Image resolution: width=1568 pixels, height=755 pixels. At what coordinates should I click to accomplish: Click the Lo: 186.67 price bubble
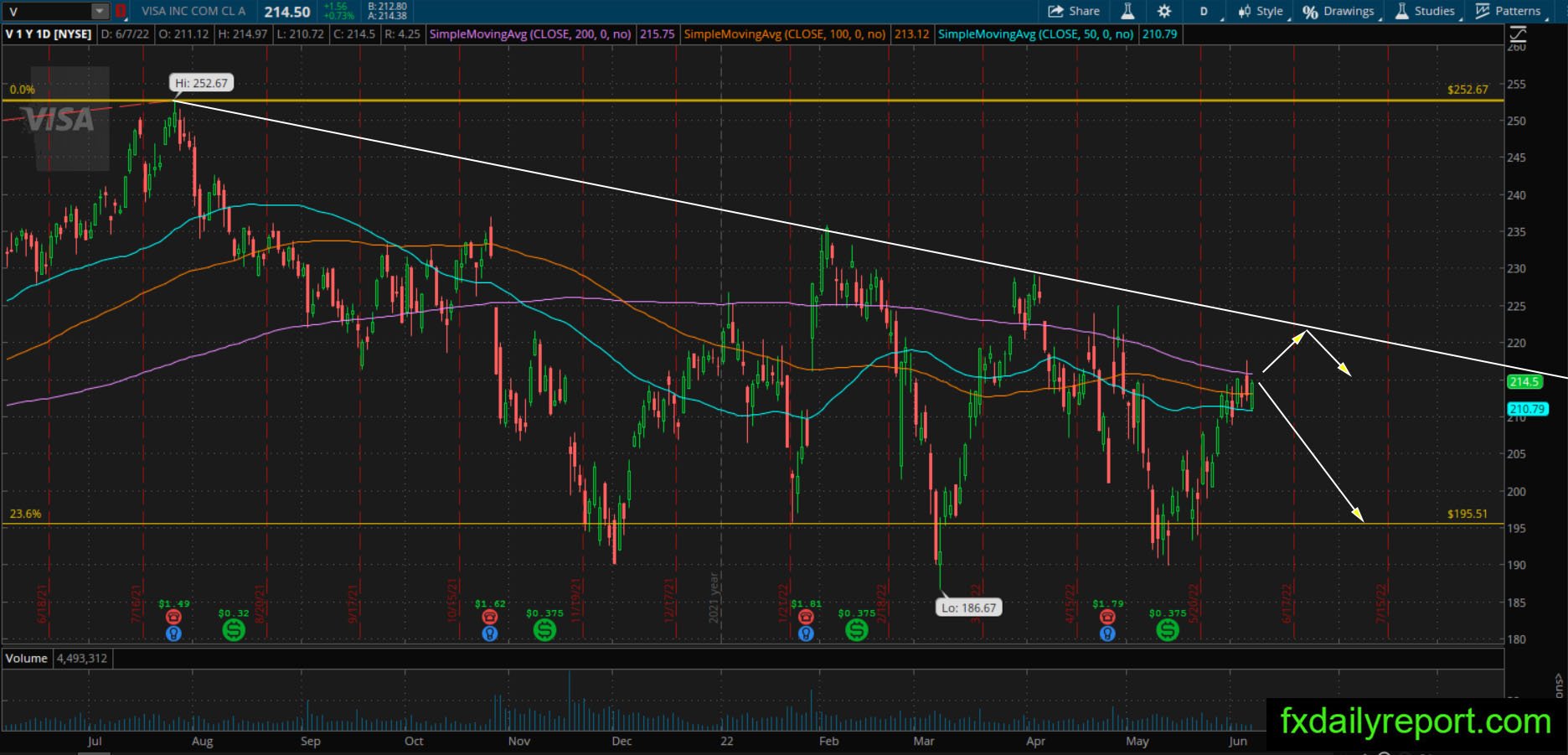tap(969, 608)
